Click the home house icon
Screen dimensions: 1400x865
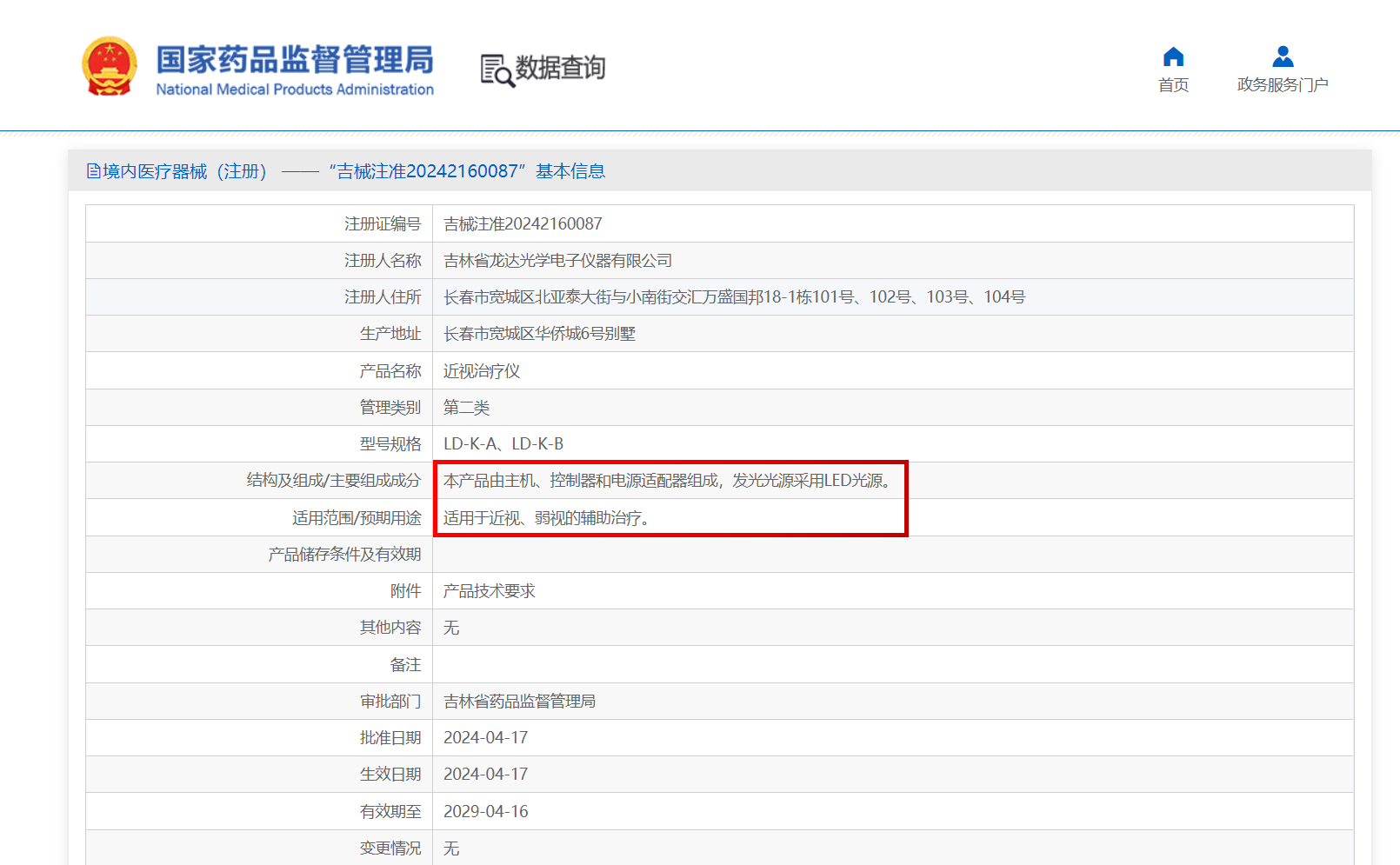[1173, 57]
